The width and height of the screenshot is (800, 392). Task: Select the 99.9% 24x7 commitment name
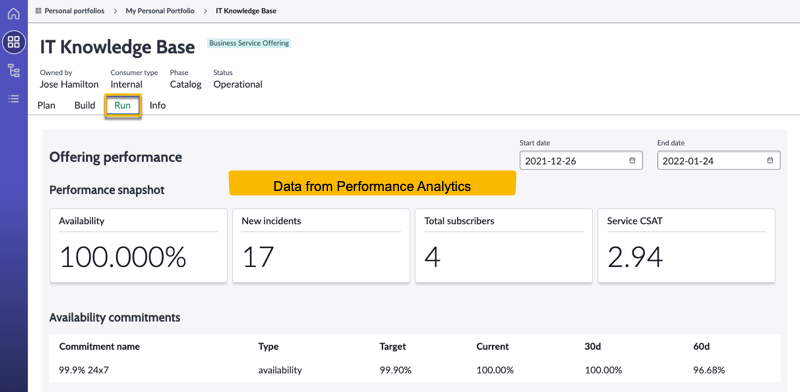coord(84,370)
